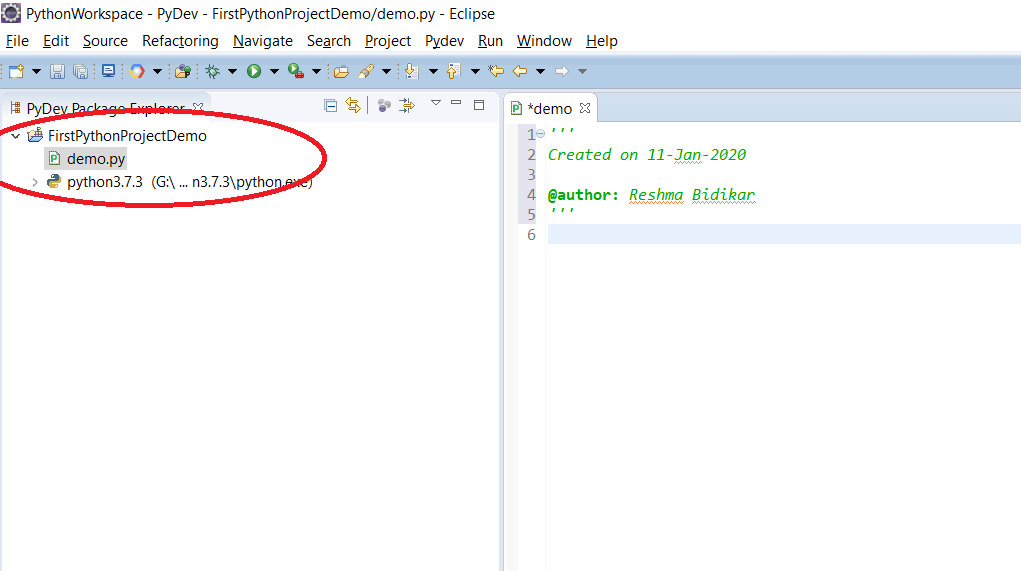
Task: Open the Run button dropdown arrow
Action: pyautogui.click(x=273, y=71)
